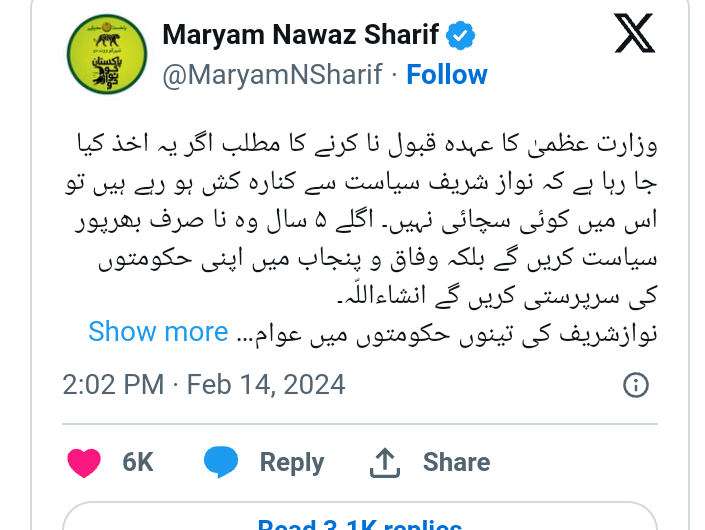Click the first line of the Urdu tweet text
The width and height of the screenshot is (705, 530).
pyautogui.click(x=367, y=144)
